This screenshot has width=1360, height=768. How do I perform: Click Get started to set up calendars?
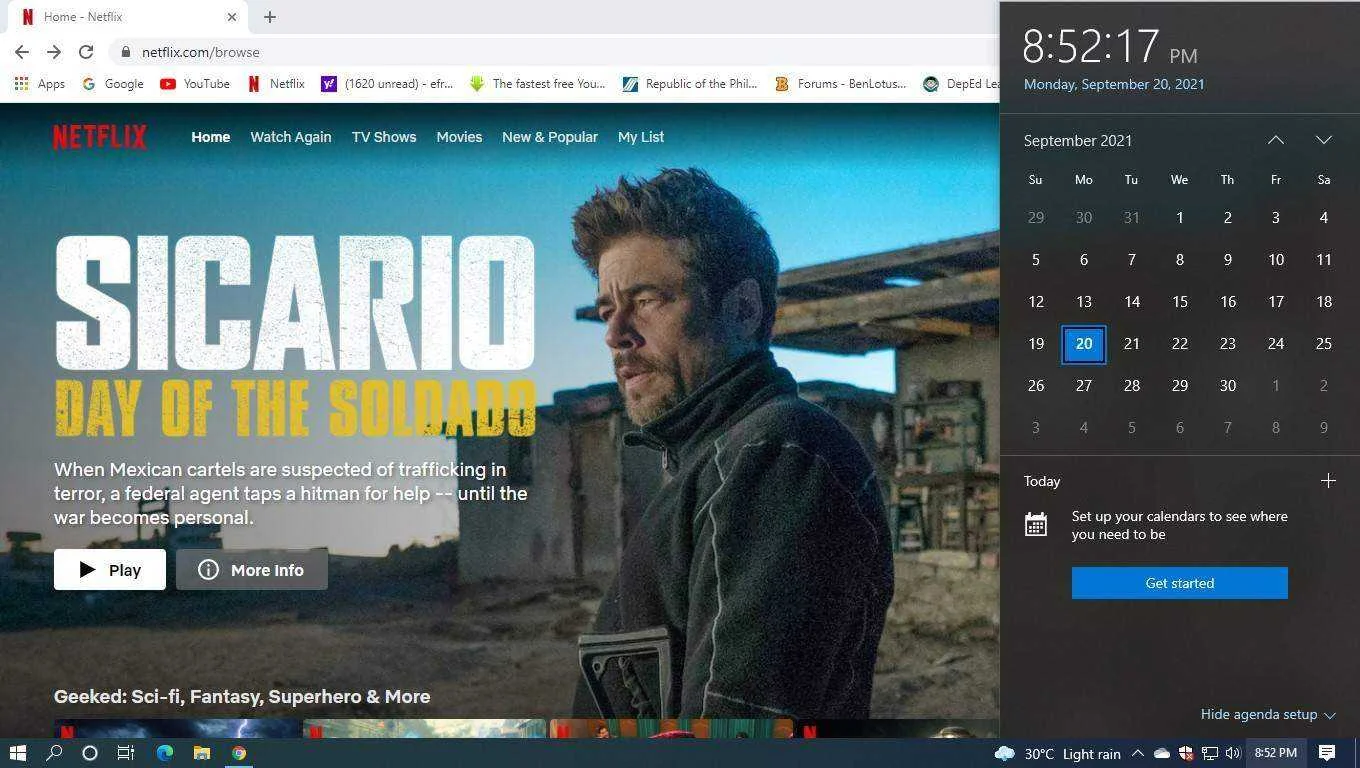pyautogui.click(x=1180, y=583)
